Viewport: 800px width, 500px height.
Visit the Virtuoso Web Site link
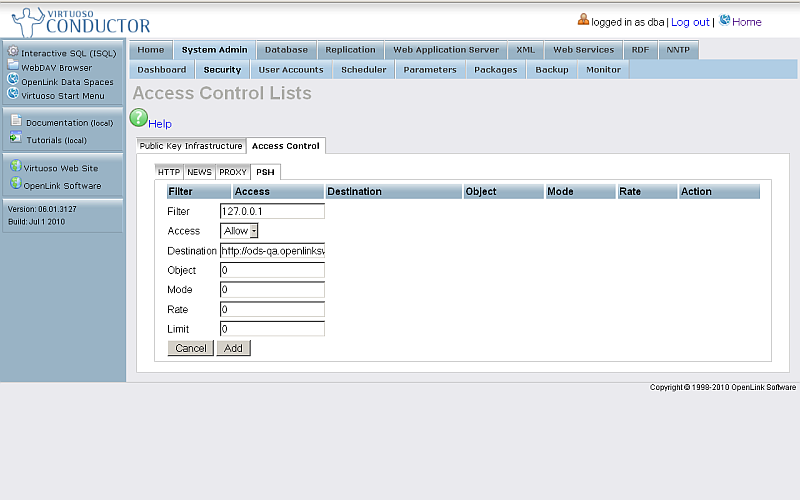click(61, 168)
